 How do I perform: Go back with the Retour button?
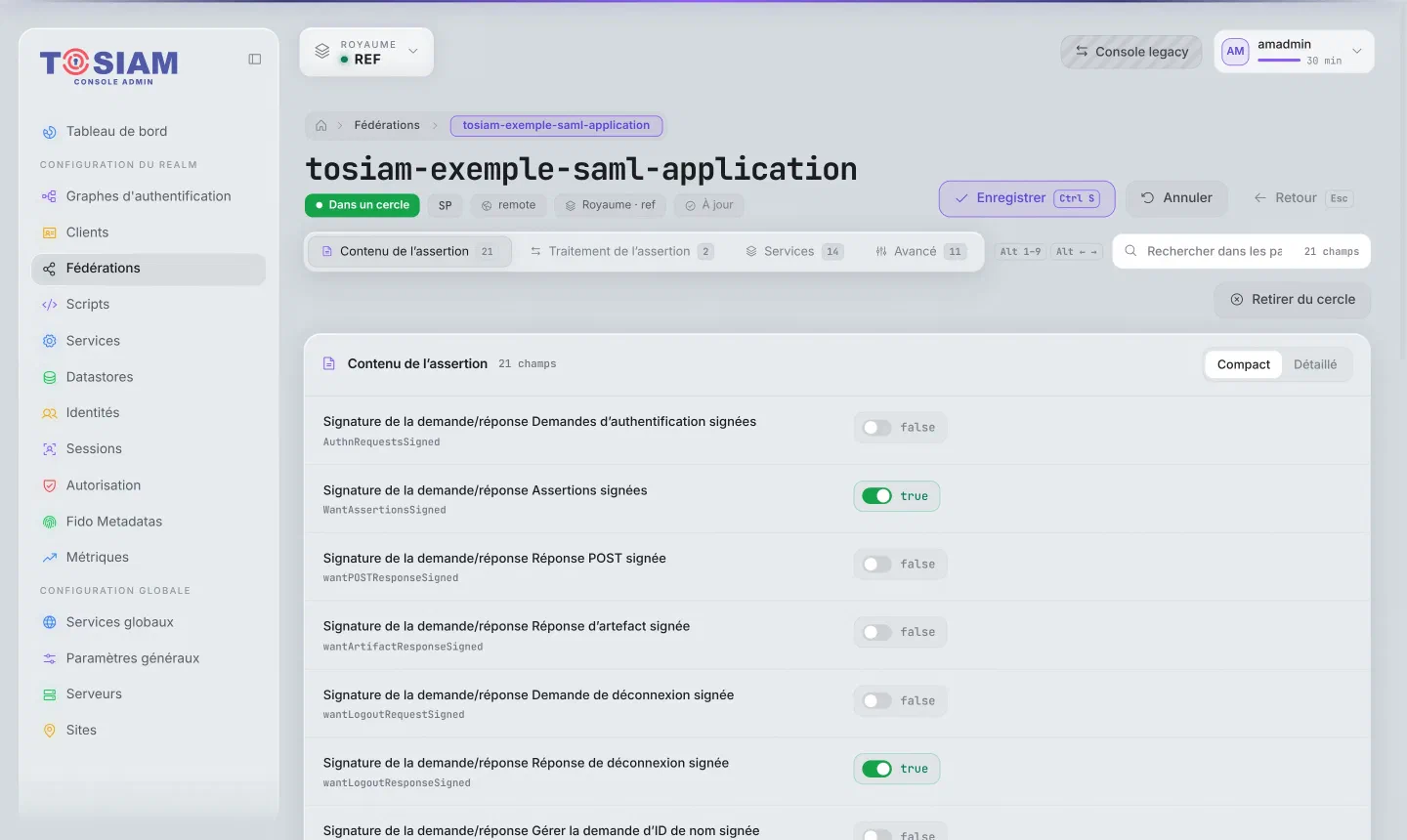(x=1302, y=198)
